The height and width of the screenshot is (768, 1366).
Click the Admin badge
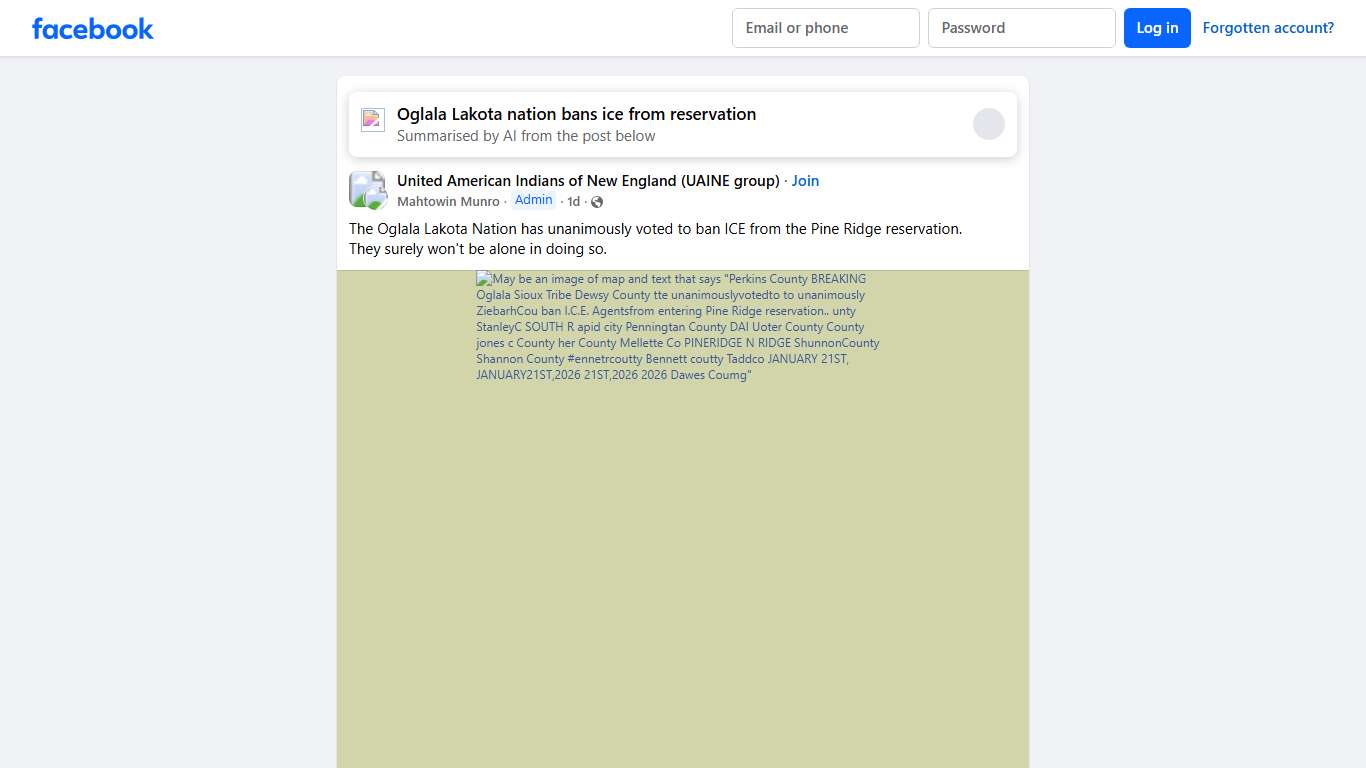point(533,200)
